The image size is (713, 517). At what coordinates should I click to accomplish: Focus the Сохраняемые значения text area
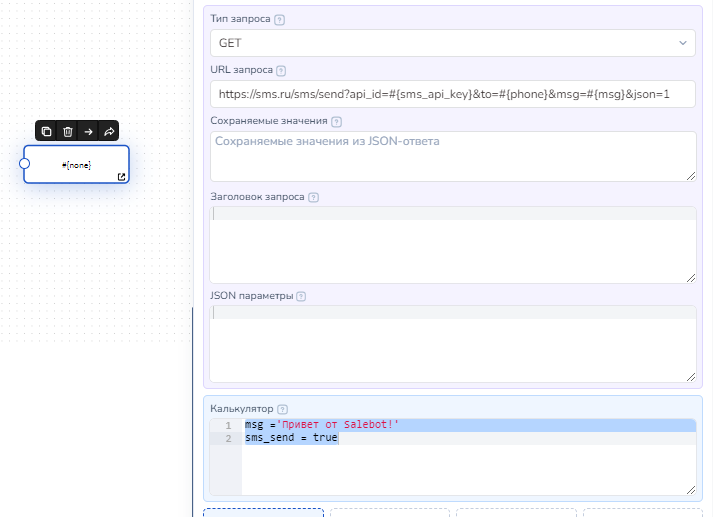[x=452, y=156]
